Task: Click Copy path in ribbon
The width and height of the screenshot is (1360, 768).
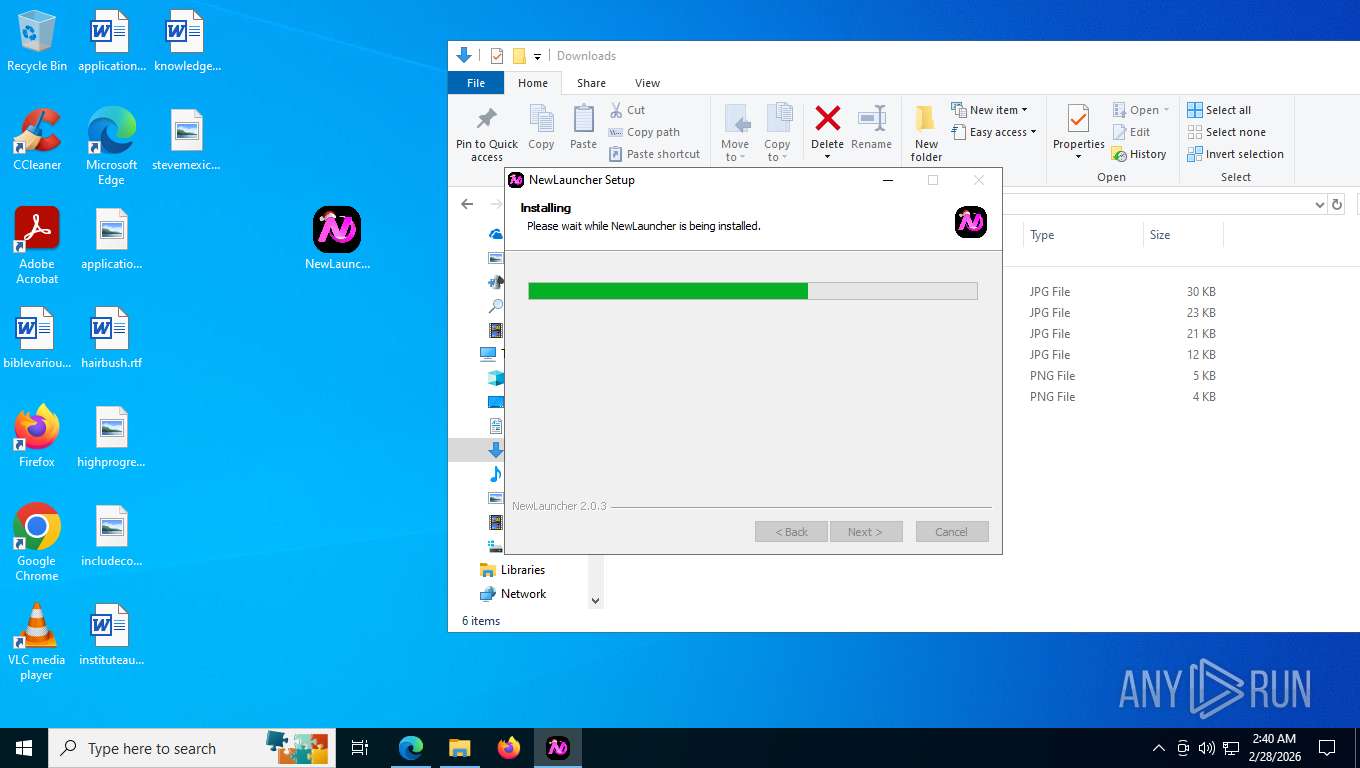Action: click(x=644, y=132)
